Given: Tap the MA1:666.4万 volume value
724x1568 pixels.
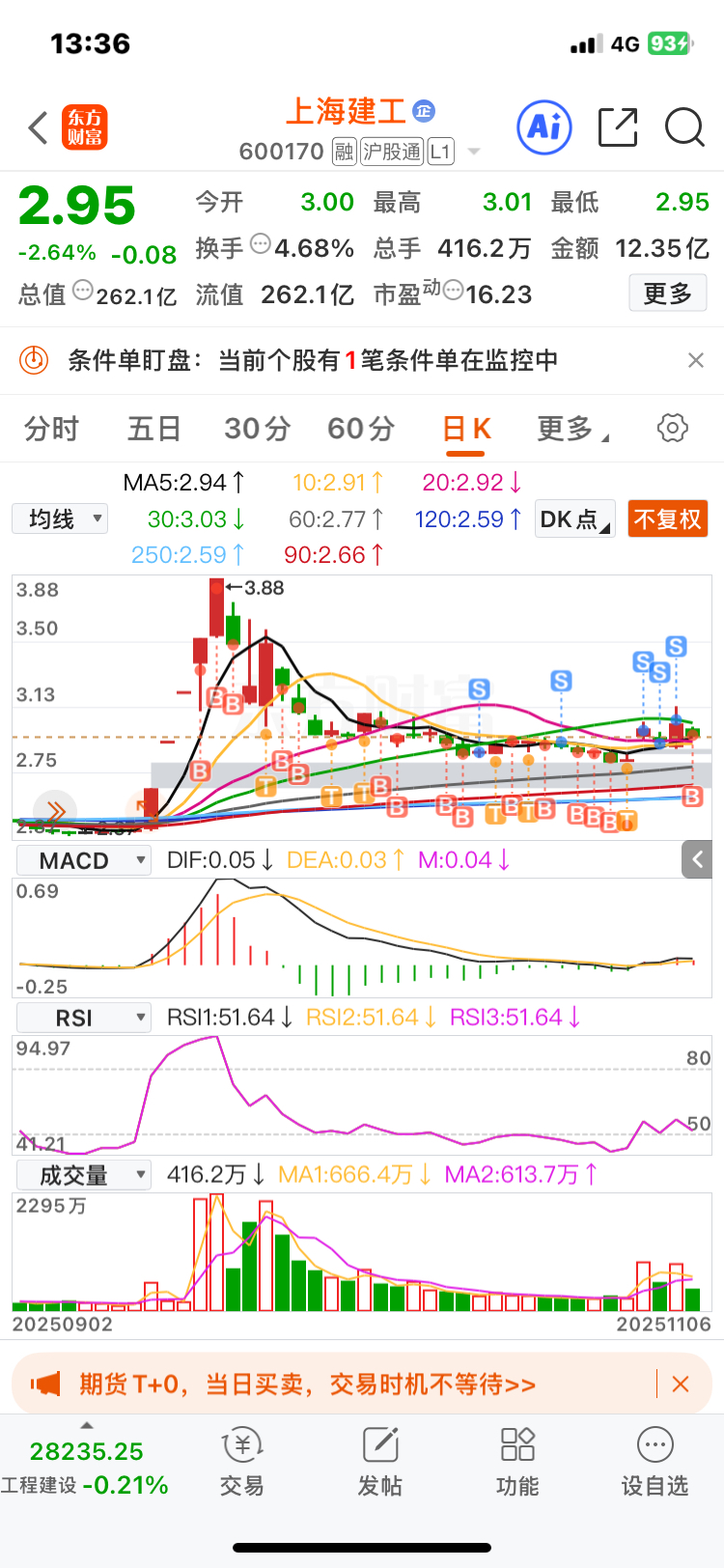Looking at the screenshot, I should [354, 1175].
